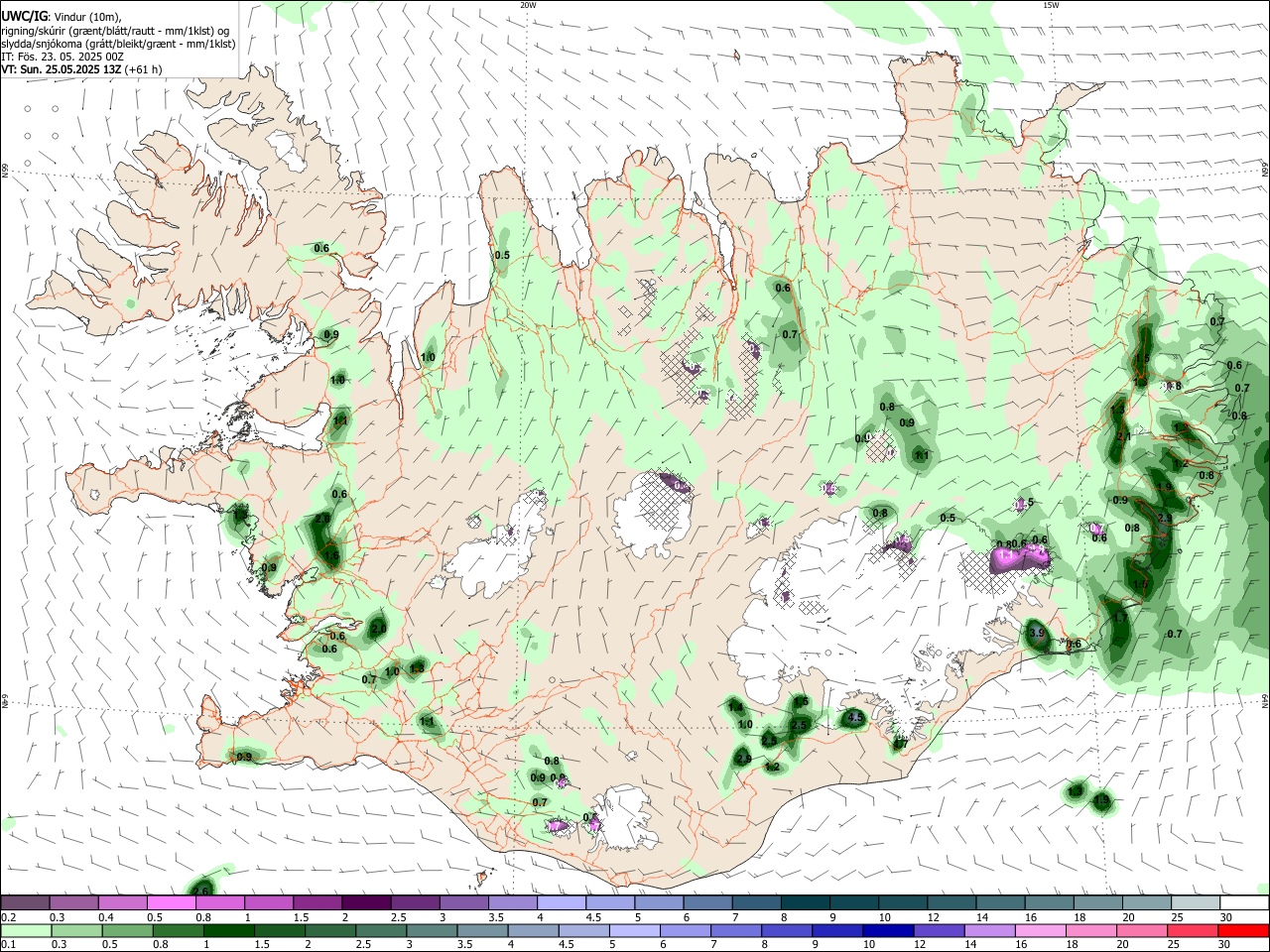This screenshot has height=952, width=1270.
Task: Select the dark teal 8 mm snow legend swatch
Action: pos(805,903)
